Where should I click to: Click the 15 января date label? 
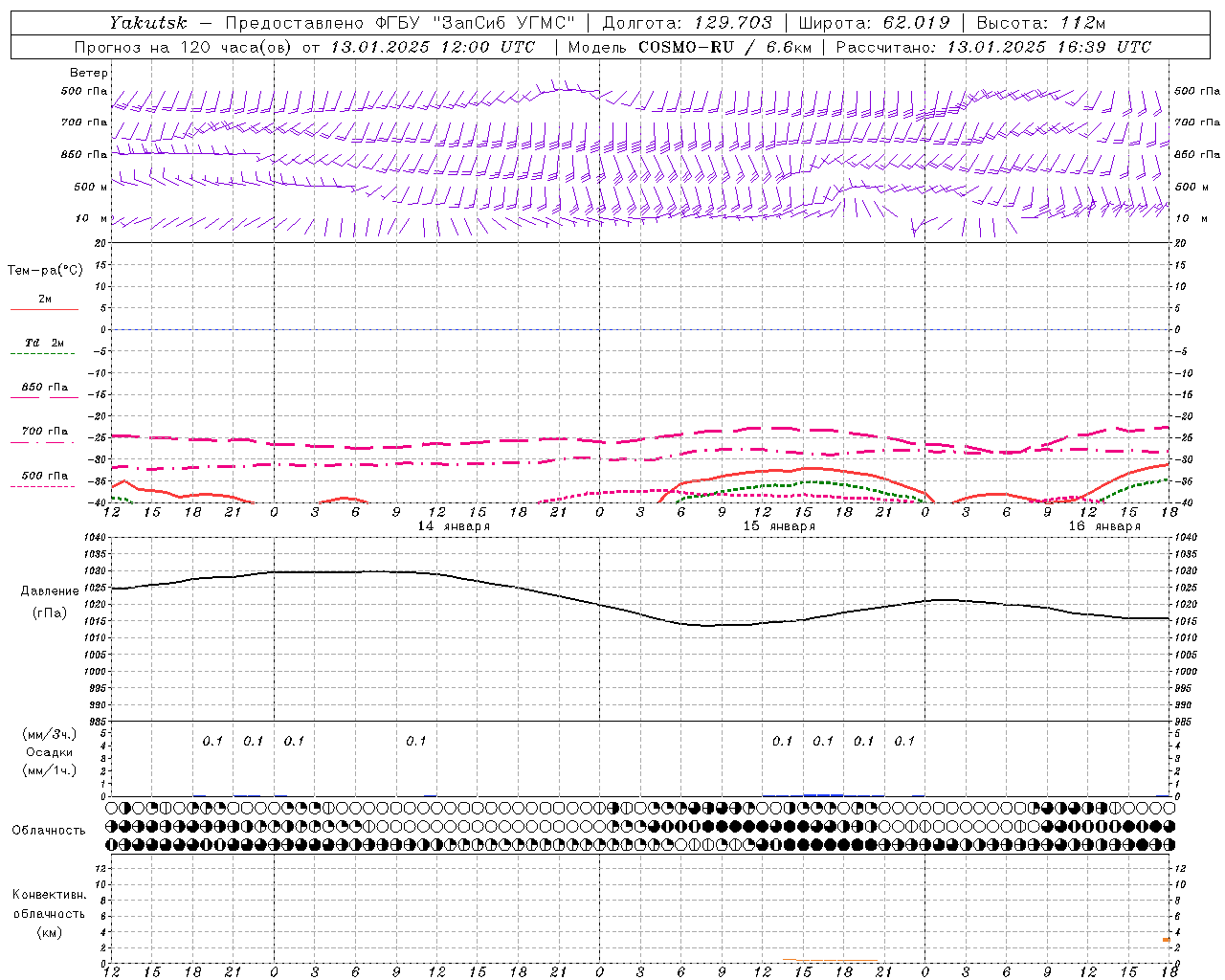[x=779, y=526]
